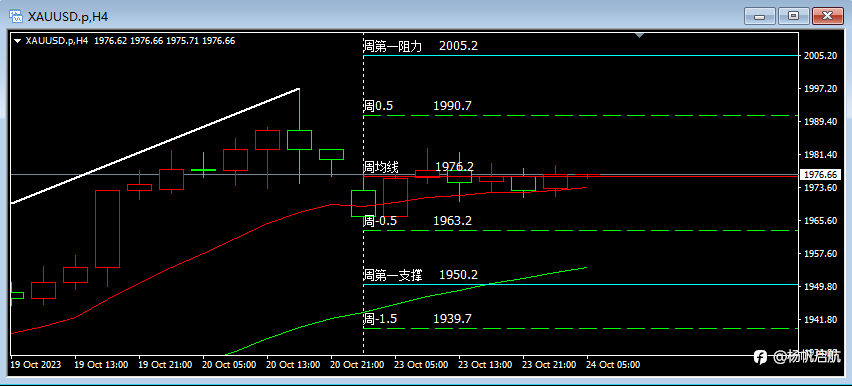Click the 23 Oct 13:00 time label
The width and height of the screenshot is (852, 386).
click(486, 364)
